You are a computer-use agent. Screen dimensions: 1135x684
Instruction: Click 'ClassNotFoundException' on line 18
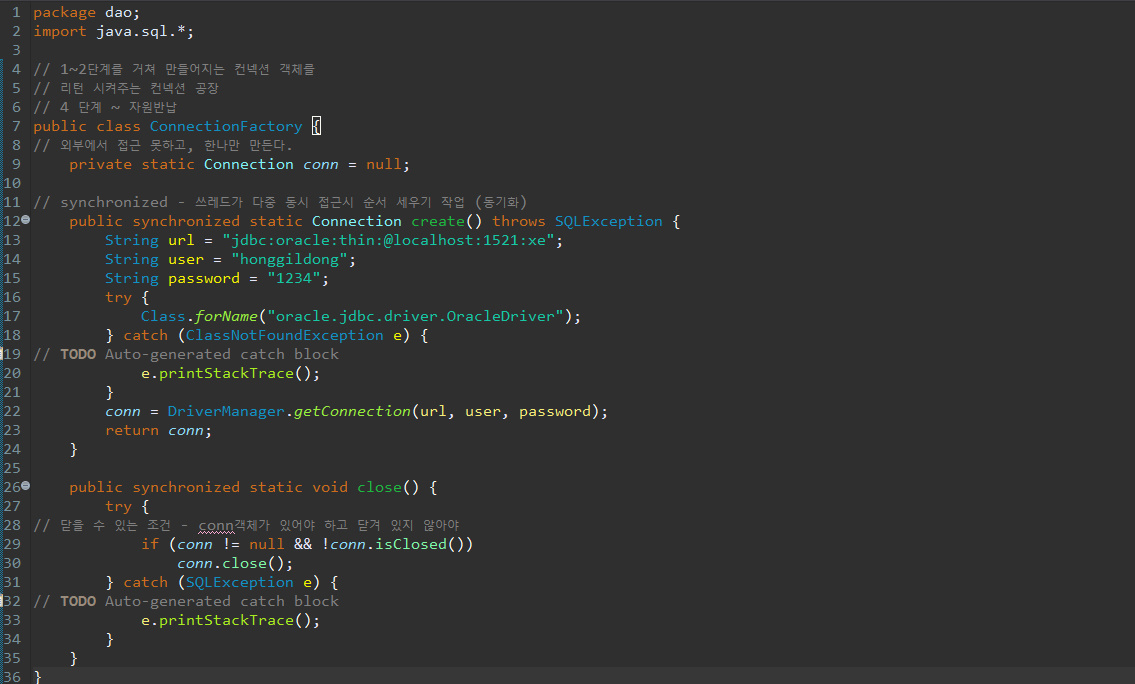pyautogui.click(x=284, y=335)
